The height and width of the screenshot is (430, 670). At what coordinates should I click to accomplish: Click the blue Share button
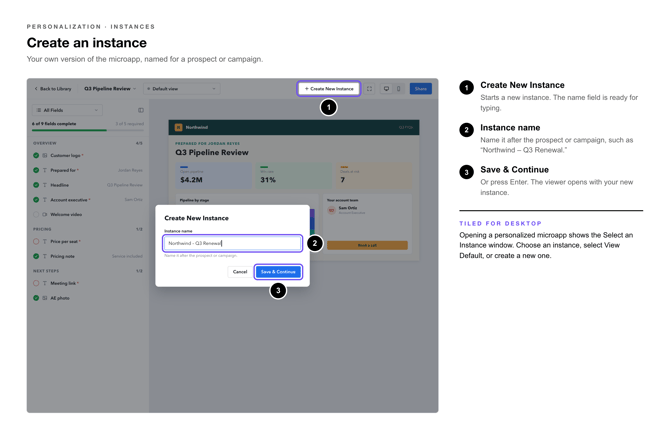(421, 89)
